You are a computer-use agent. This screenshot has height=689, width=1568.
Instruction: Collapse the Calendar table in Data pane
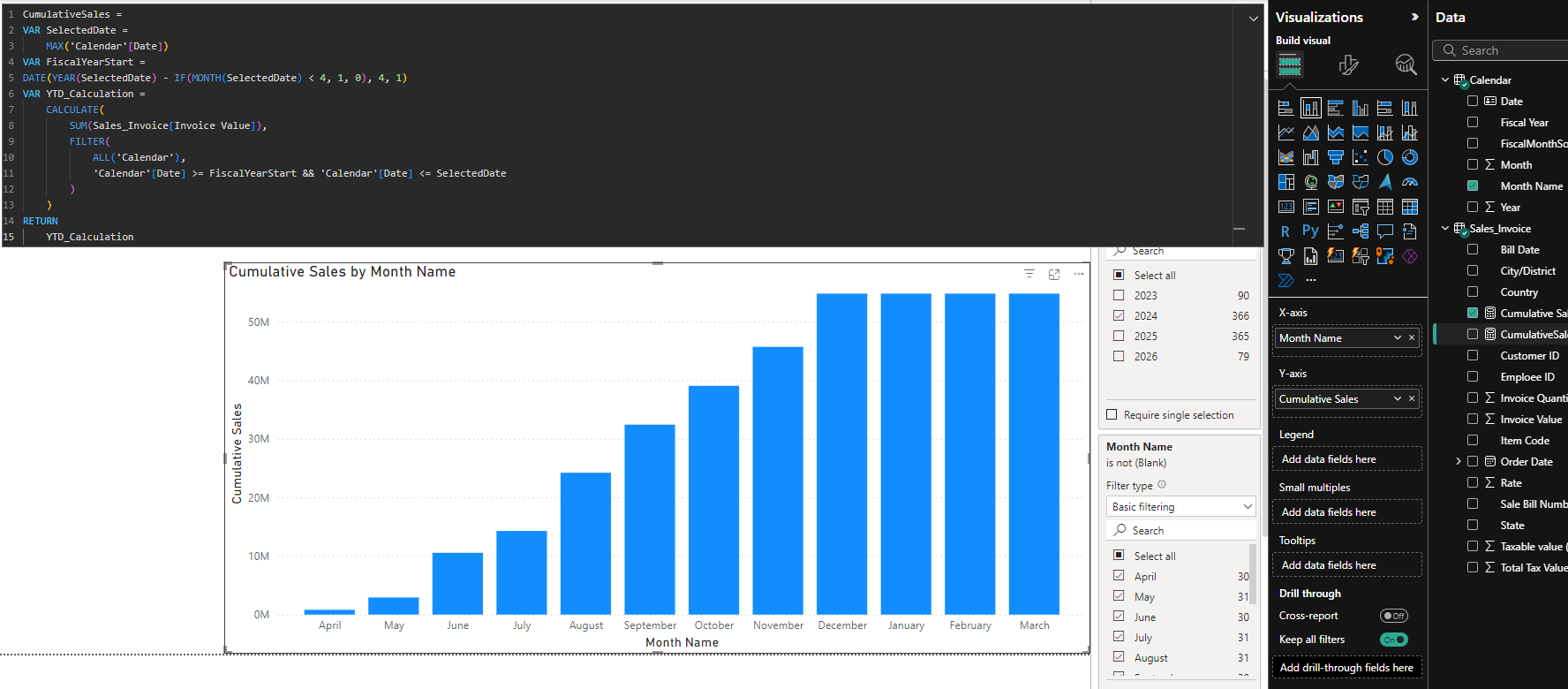1445,79
